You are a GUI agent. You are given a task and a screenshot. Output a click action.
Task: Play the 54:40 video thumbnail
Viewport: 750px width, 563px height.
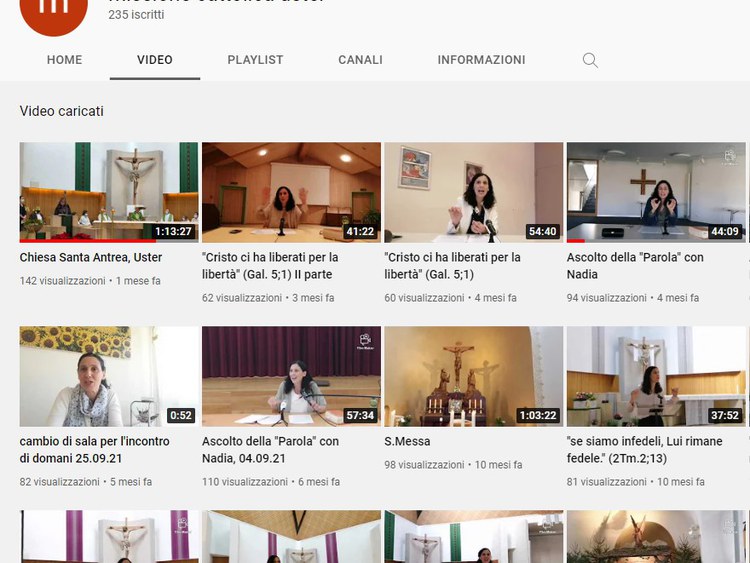[474, 192]
